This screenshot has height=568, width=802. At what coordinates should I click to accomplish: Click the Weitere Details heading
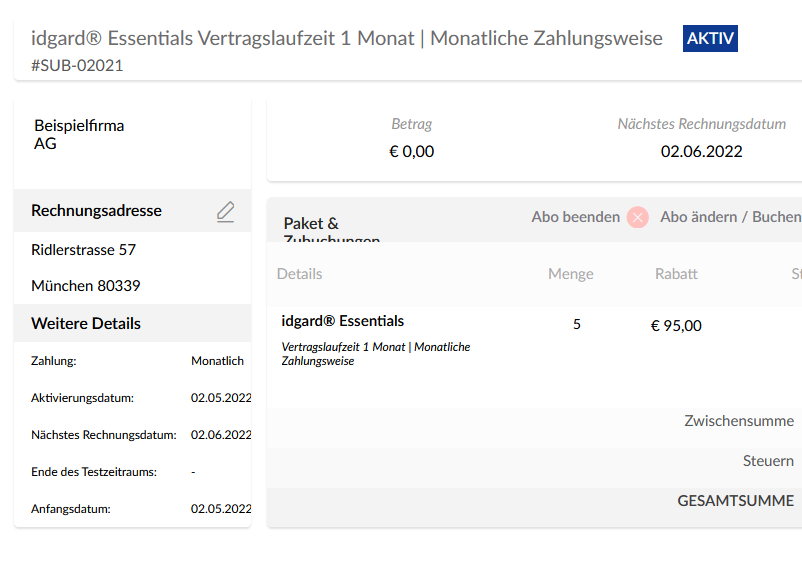point(86,324)
